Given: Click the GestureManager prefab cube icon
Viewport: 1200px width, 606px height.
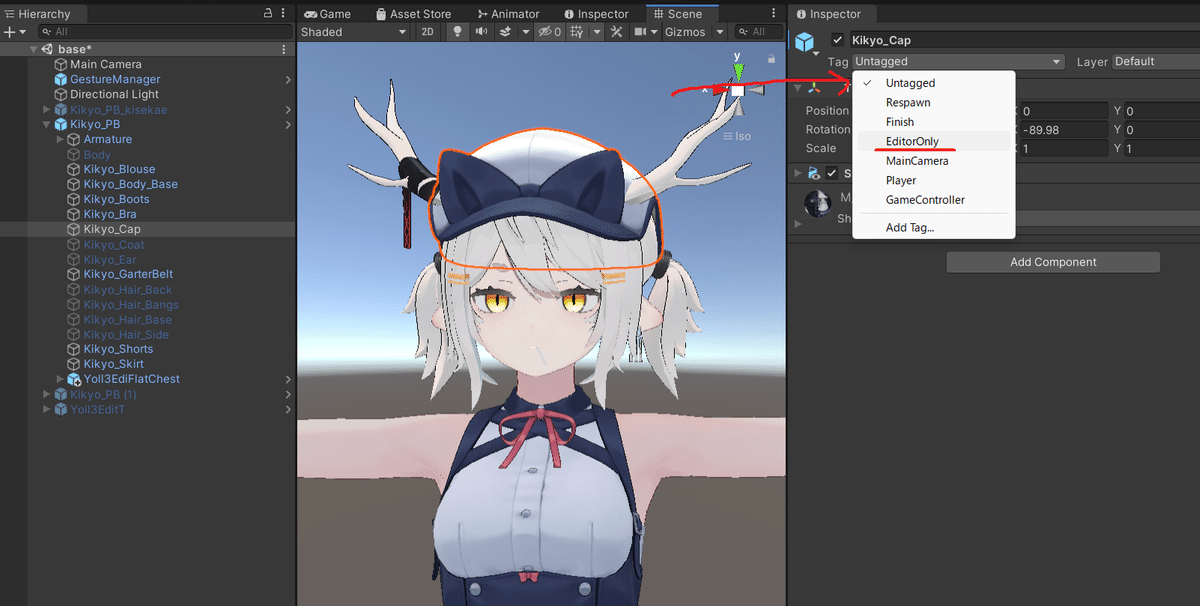Looking at the screenshot, I should [x=61, y=79].
